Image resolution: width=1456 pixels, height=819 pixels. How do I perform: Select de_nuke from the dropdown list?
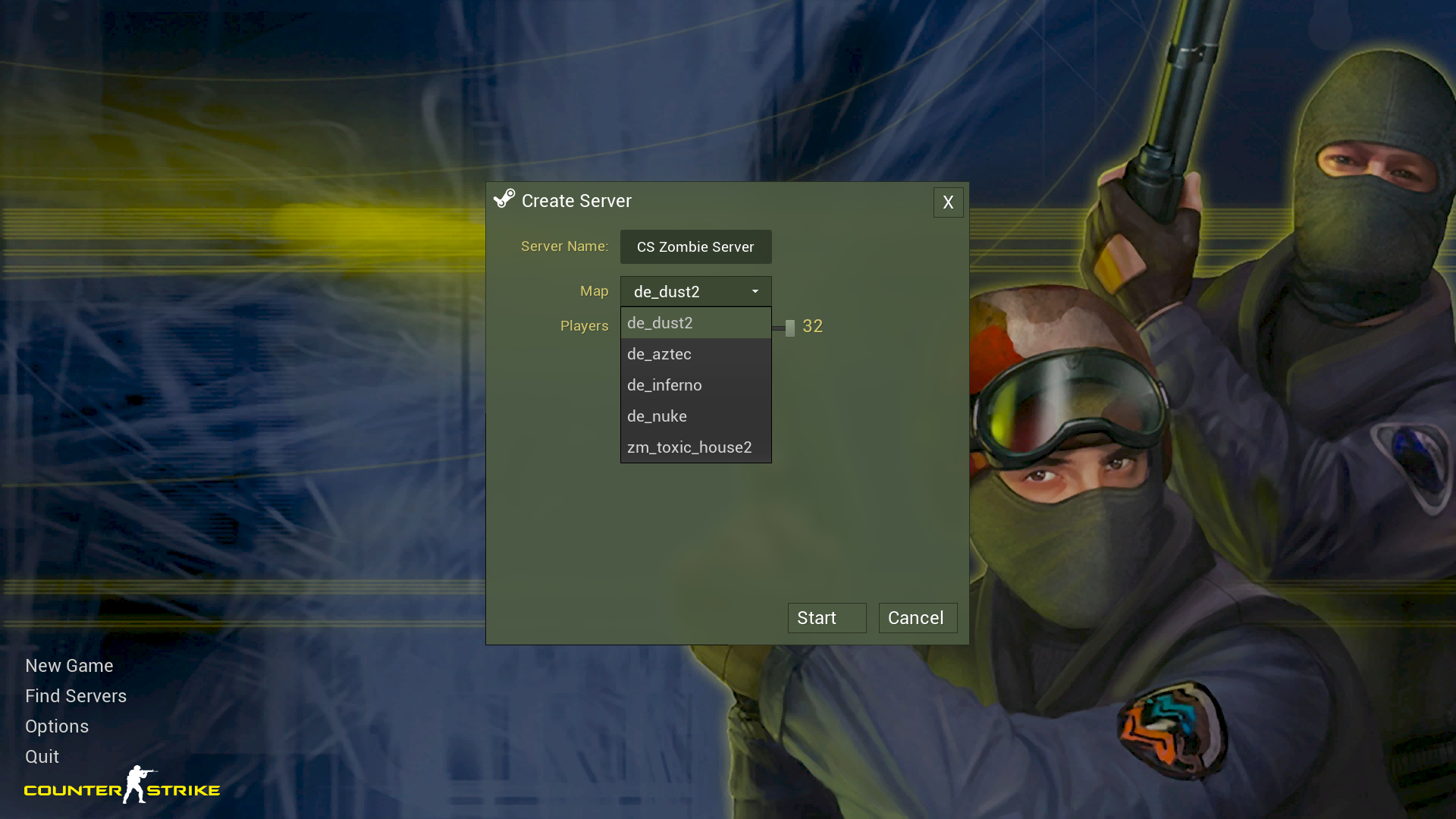point(695,416)
